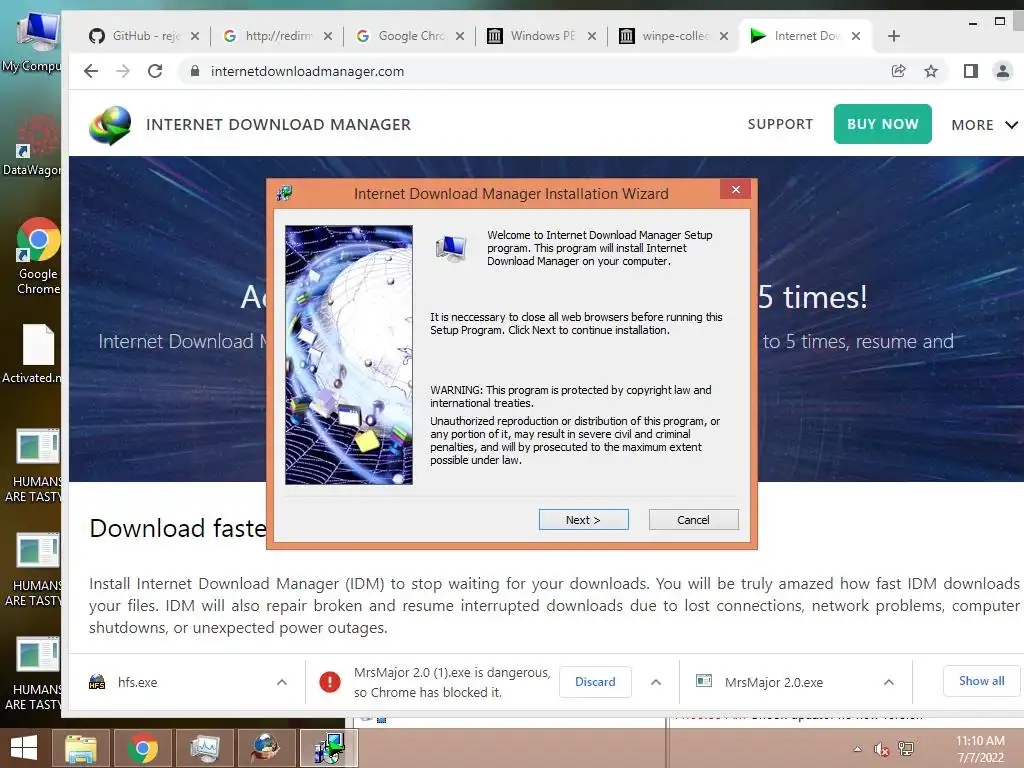
Task: Open the globe application on the taskbar
Action: pyautogui.click(x=266, y=748)
